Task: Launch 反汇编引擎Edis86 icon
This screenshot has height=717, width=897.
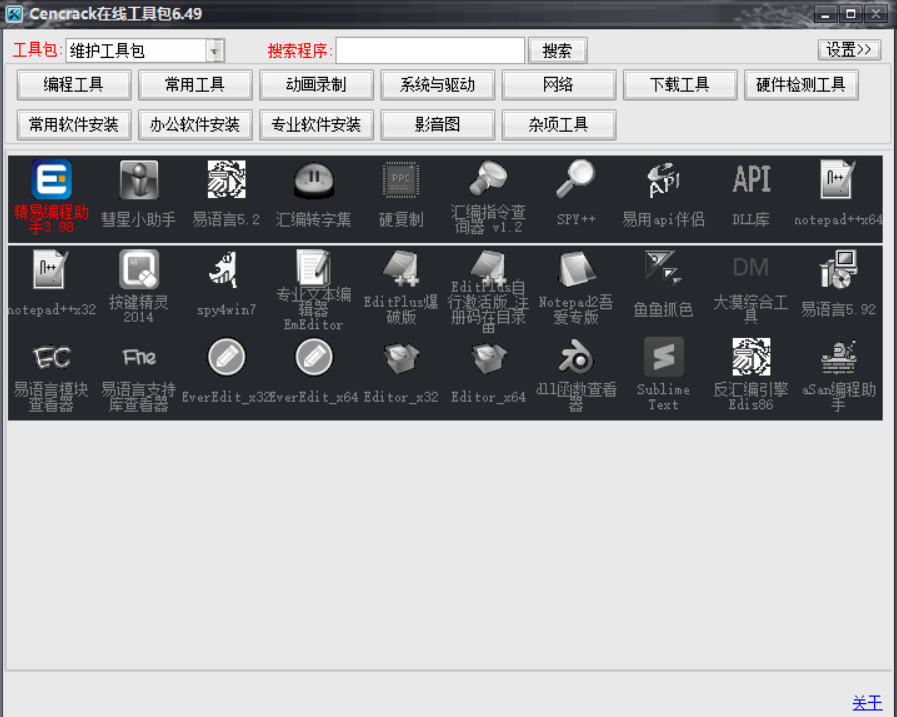Action: pos(751,357)
